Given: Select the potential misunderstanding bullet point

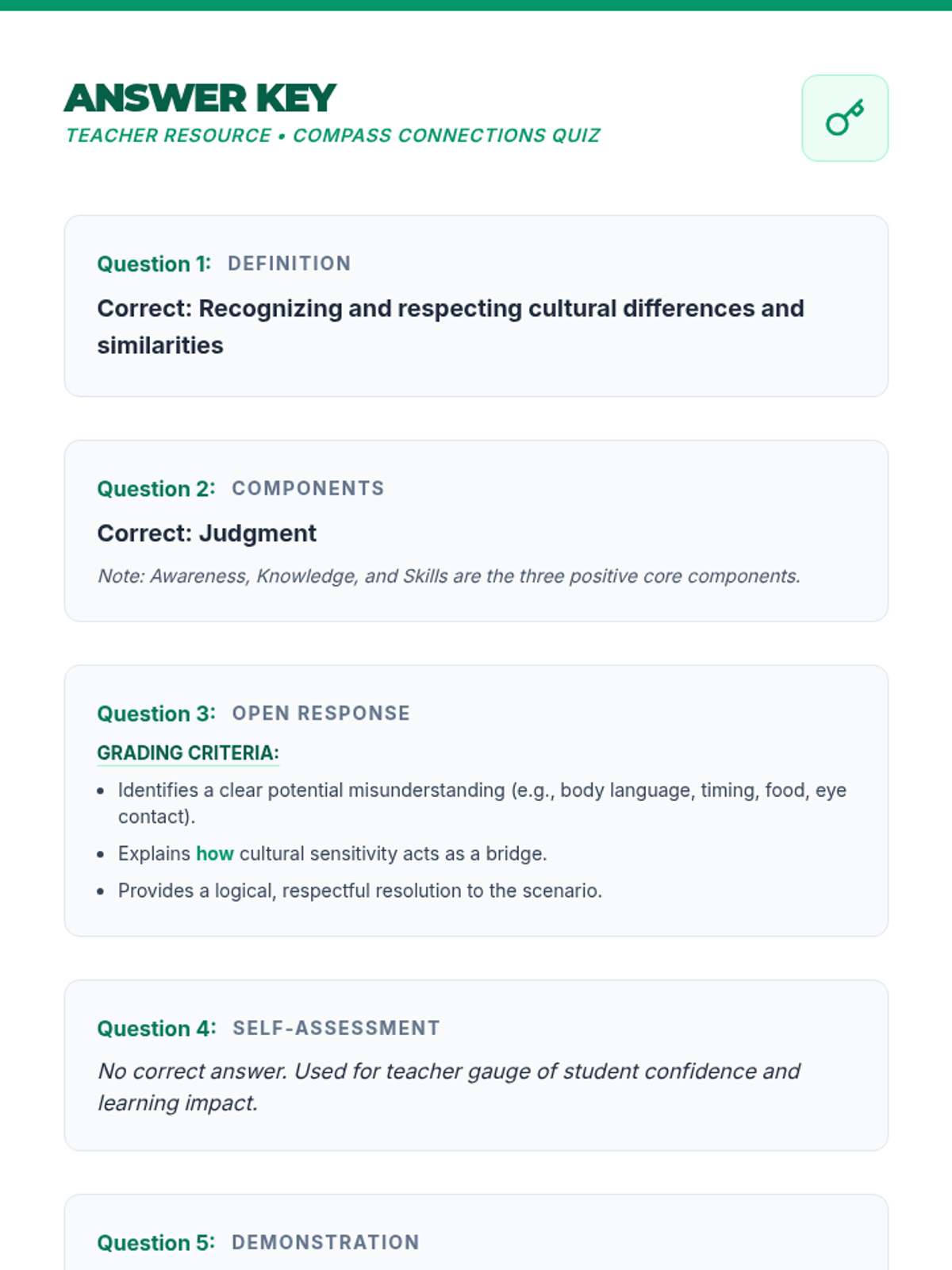Looking at the screenshot, I should pos(482,803).
